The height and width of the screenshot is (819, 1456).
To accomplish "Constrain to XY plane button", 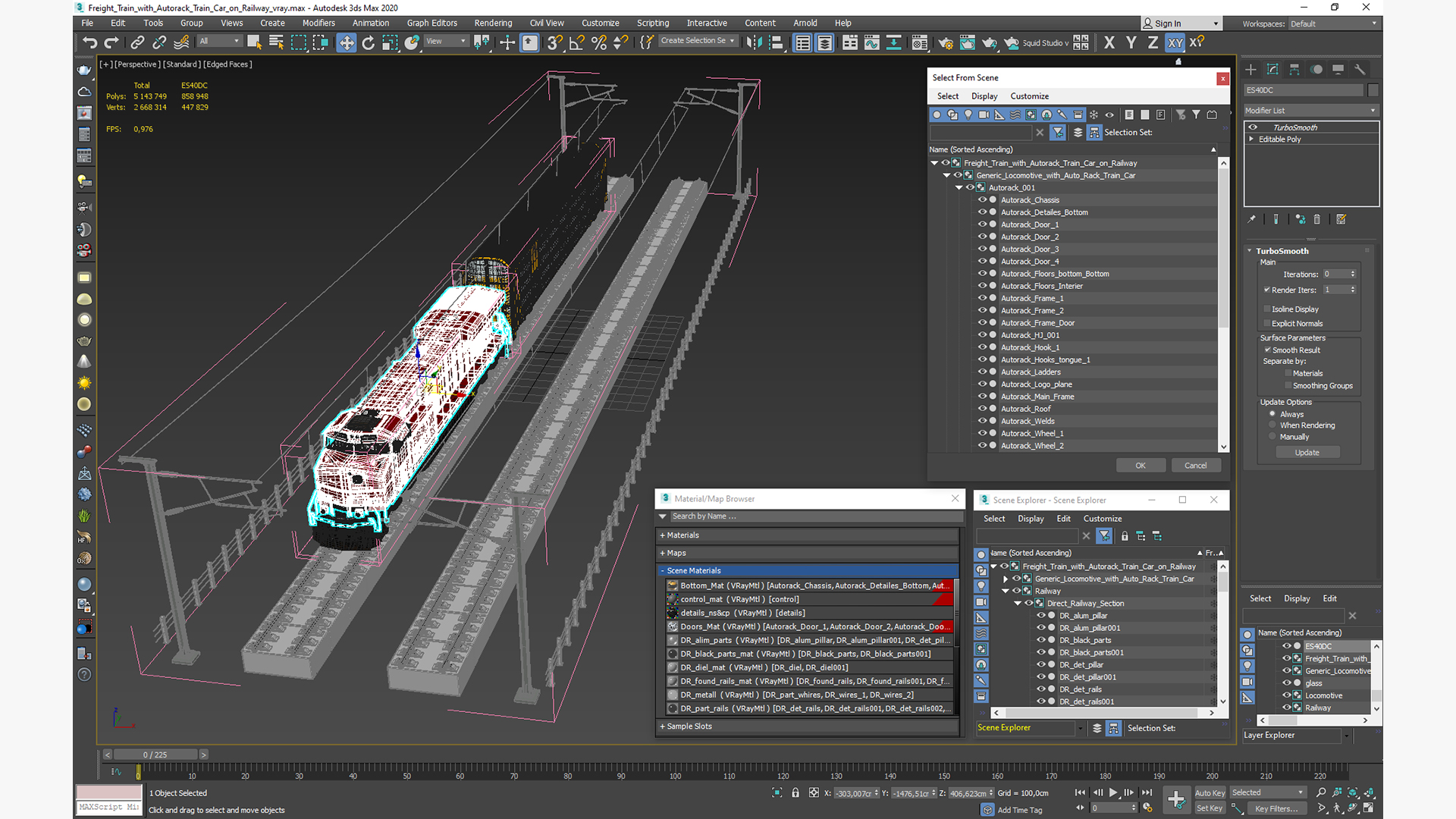I will click(1175, 42).
